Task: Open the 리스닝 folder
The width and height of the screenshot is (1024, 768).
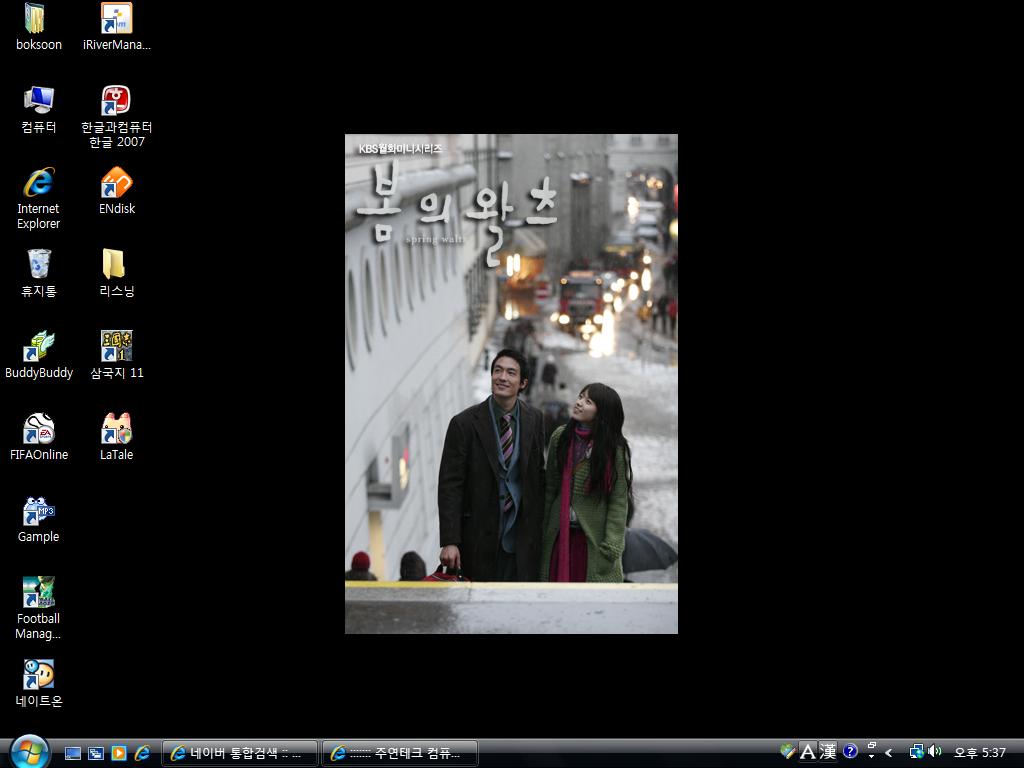Action: 117,272
